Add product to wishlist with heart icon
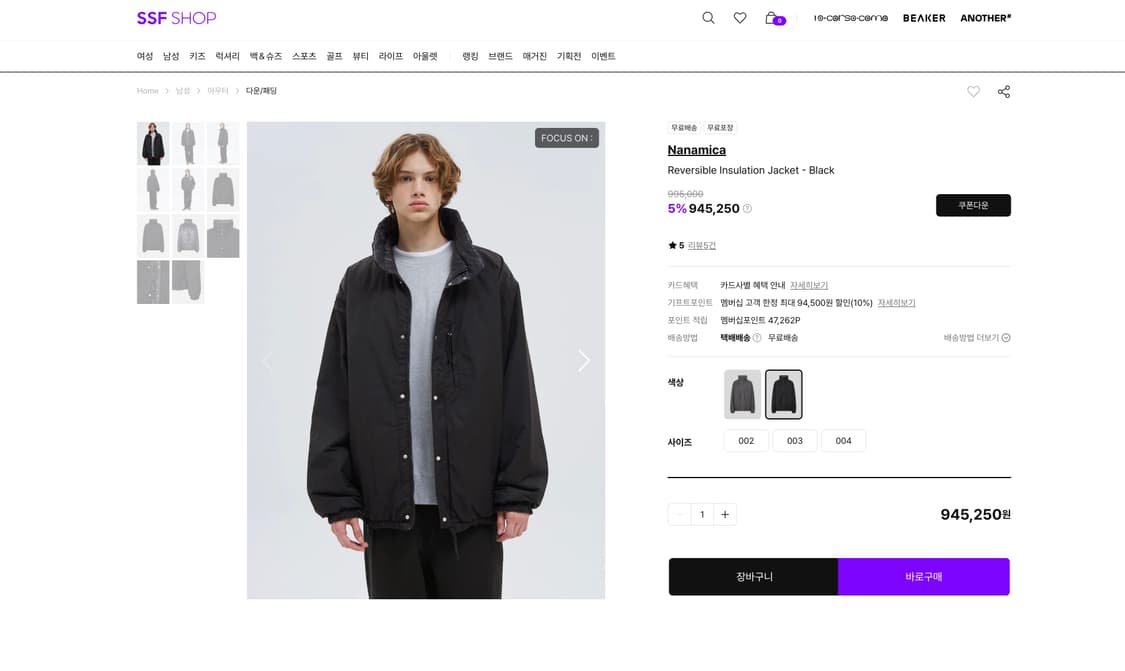Viewport: 1125px width, 671px height. click(973, 92)
